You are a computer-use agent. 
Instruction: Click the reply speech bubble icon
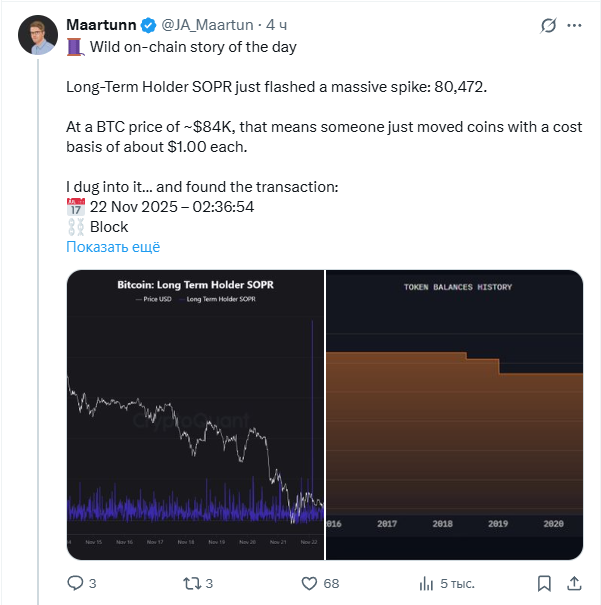tap(75, 583)
